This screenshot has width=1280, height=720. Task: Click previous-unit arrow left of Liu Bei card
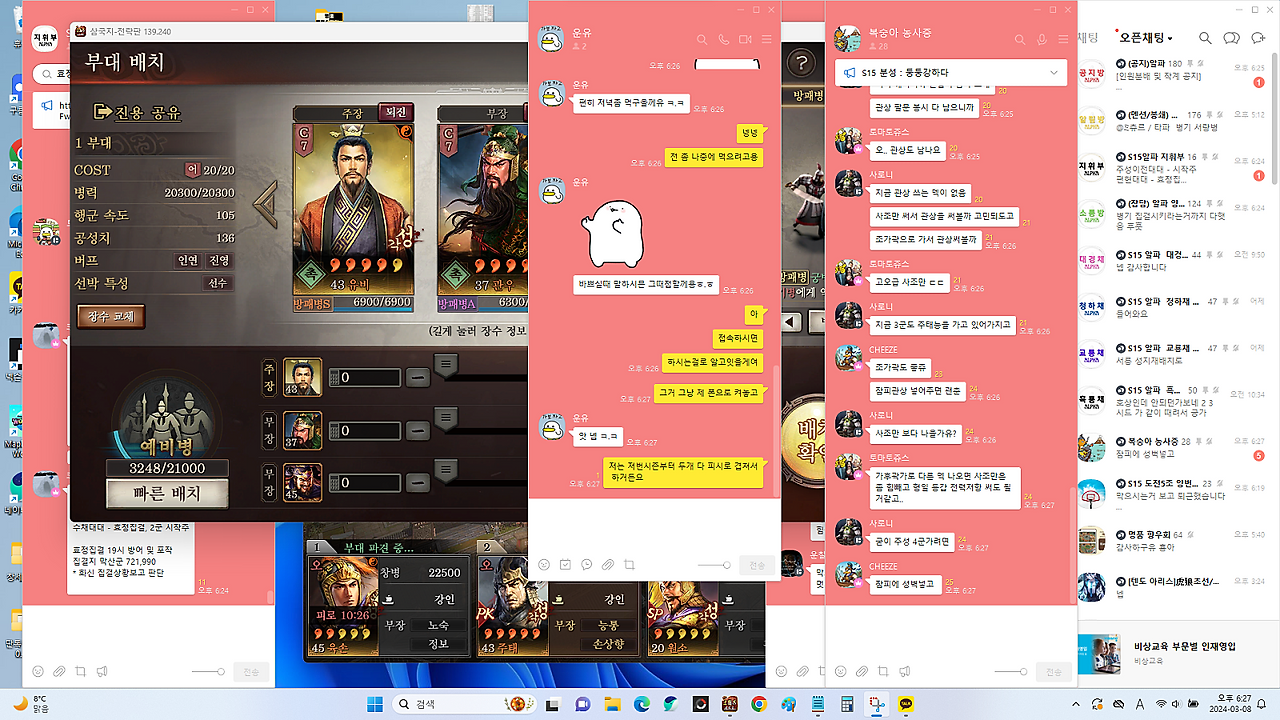coord(265,204)
